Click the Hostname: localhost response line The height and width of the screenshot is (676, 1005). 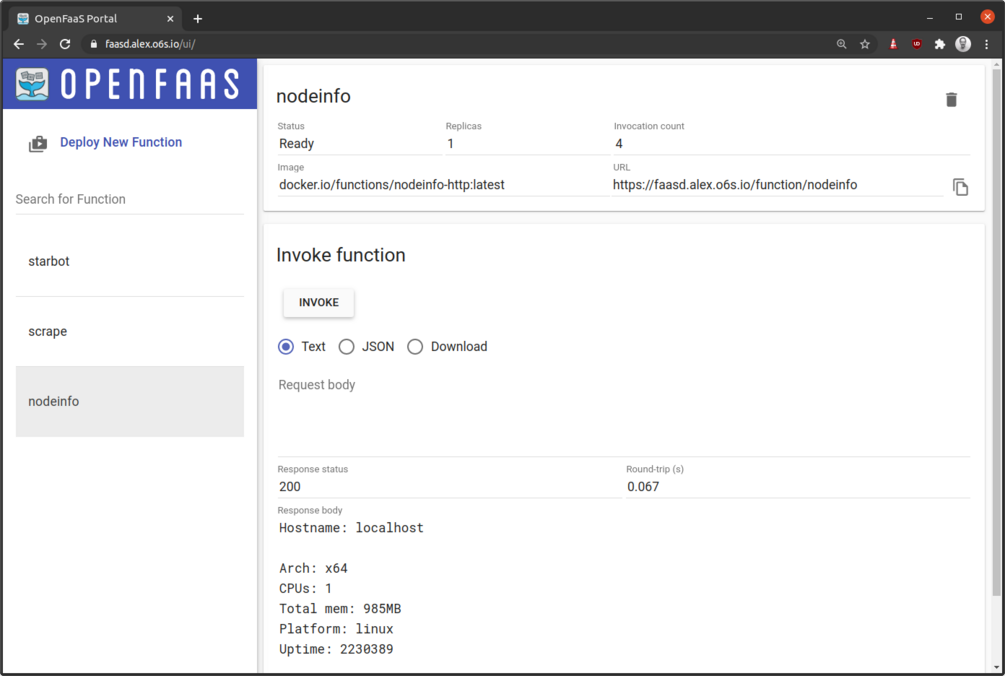click(x=351, y=528)
